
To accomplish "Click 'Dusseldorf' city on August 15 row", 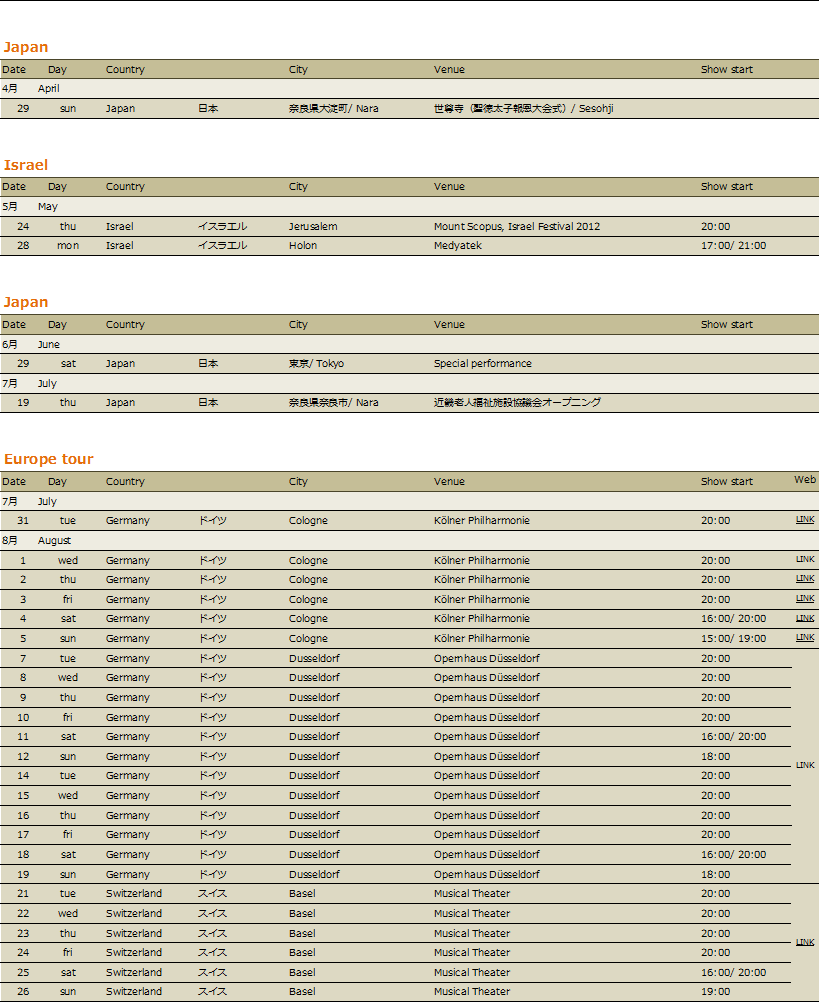I will pos(314,796).
